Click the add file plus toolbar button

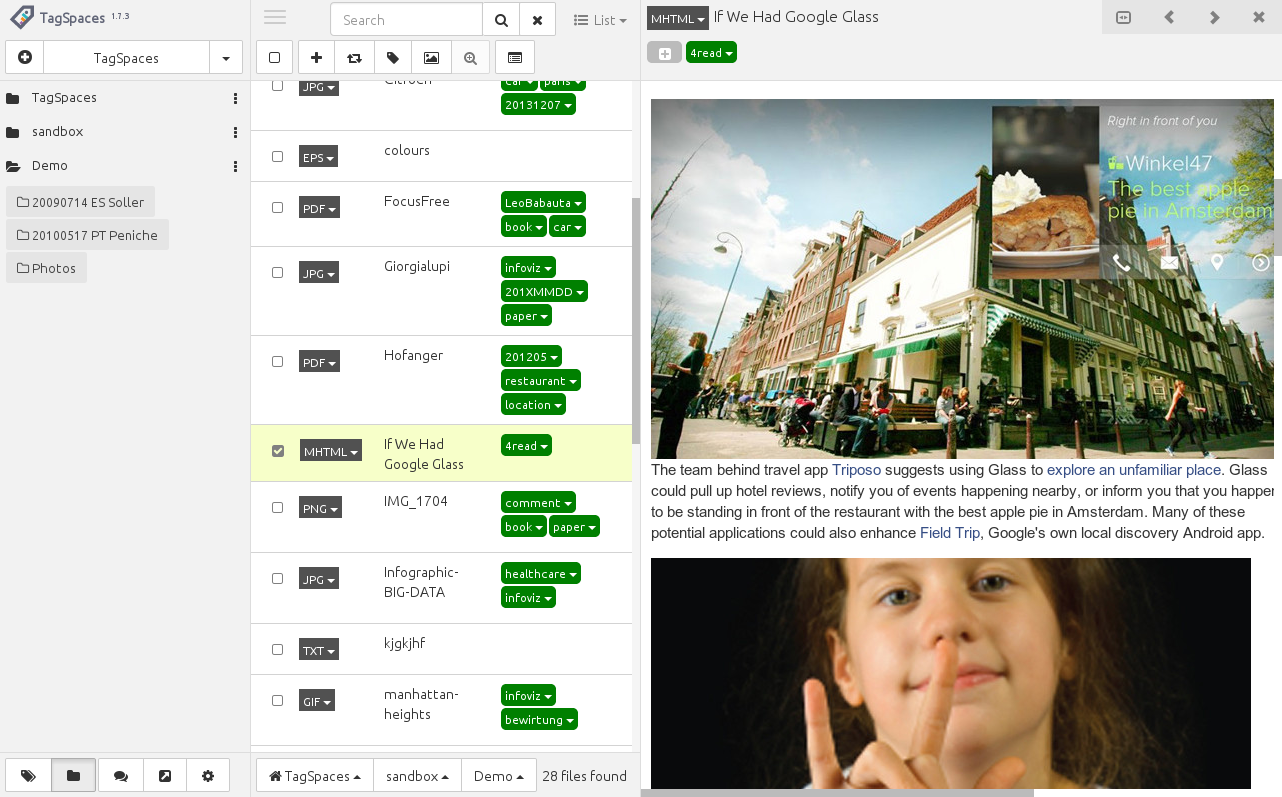pos(316,58)
